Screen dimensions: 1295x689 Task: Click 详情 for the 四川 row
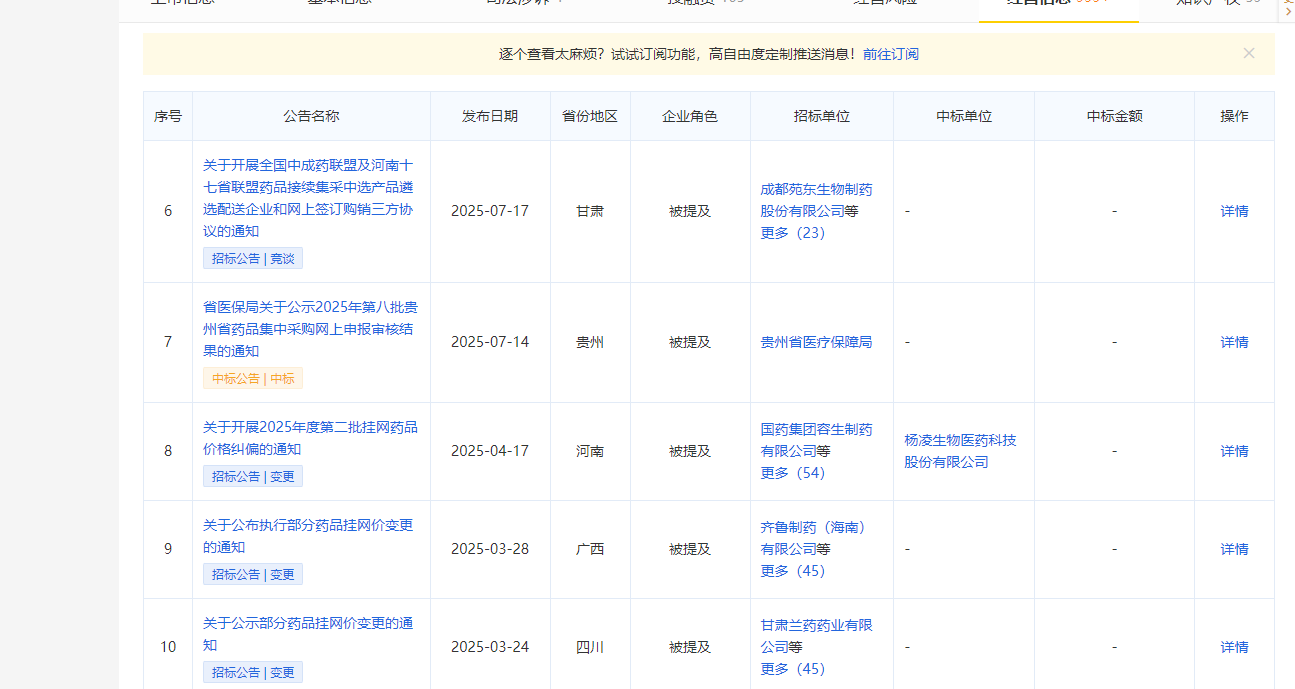tap(1234, 647)
